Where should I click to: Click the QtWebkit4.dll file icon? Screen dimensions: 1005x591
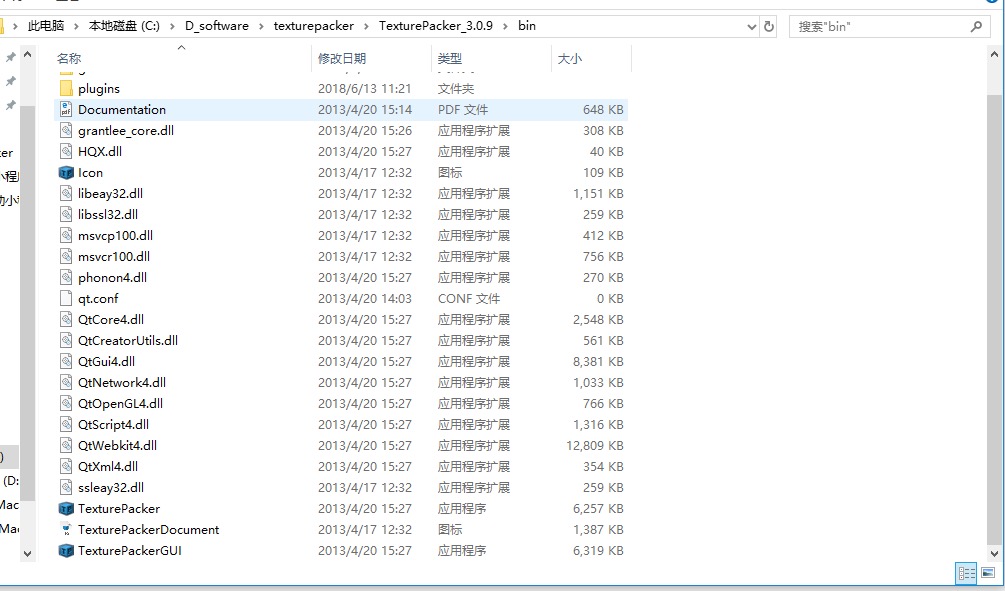(66, 445)
